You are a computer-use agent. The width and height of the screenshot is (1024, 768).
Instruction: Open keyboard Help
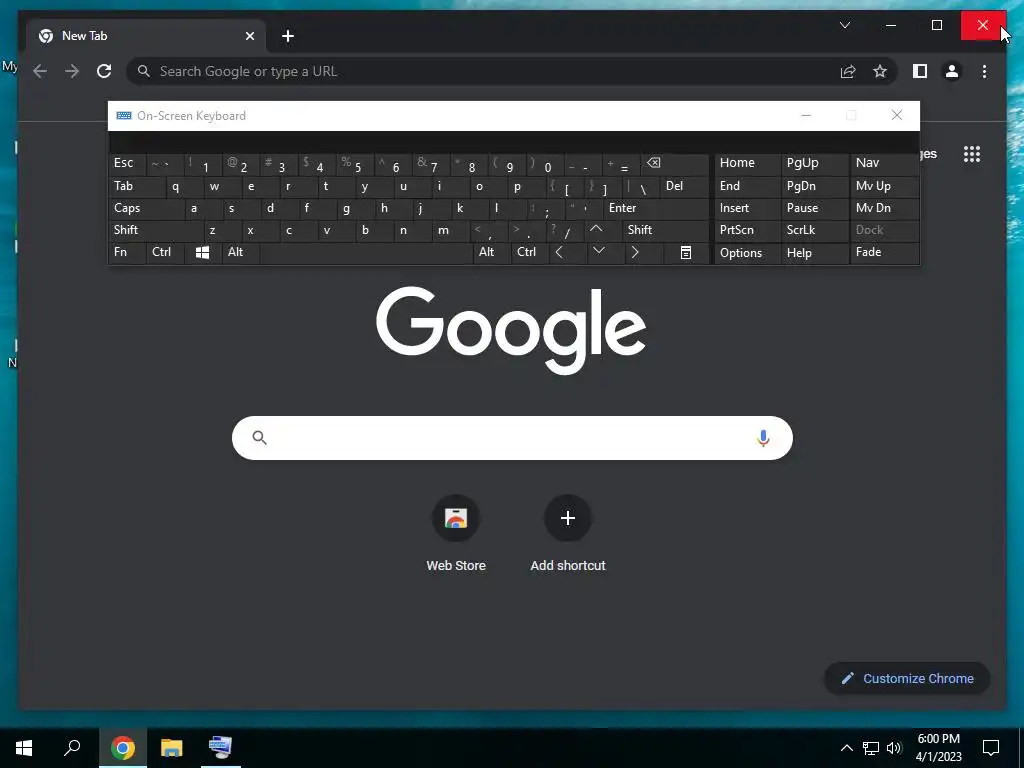point(815,253)
